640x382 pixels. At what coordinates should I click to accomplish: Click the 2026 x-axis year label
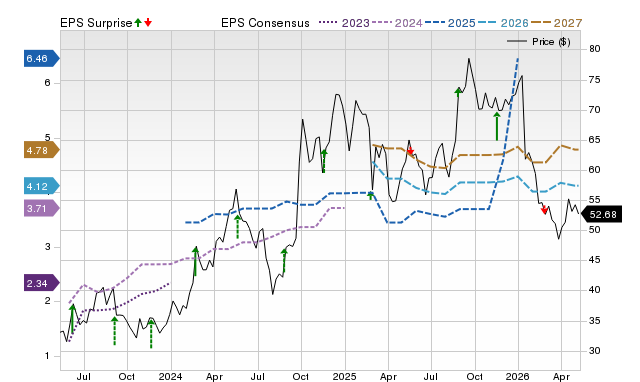(518, 376)
